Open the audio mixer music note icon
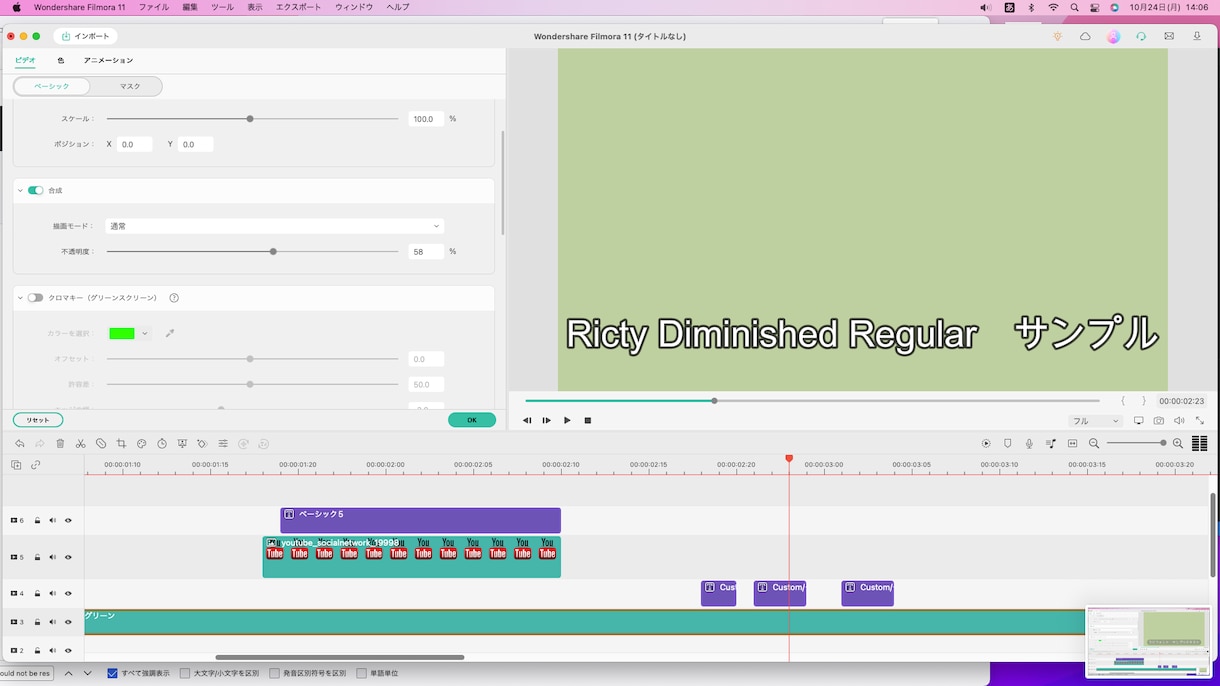Viewport: 1220px width, 686px height. coord(1051,444)
